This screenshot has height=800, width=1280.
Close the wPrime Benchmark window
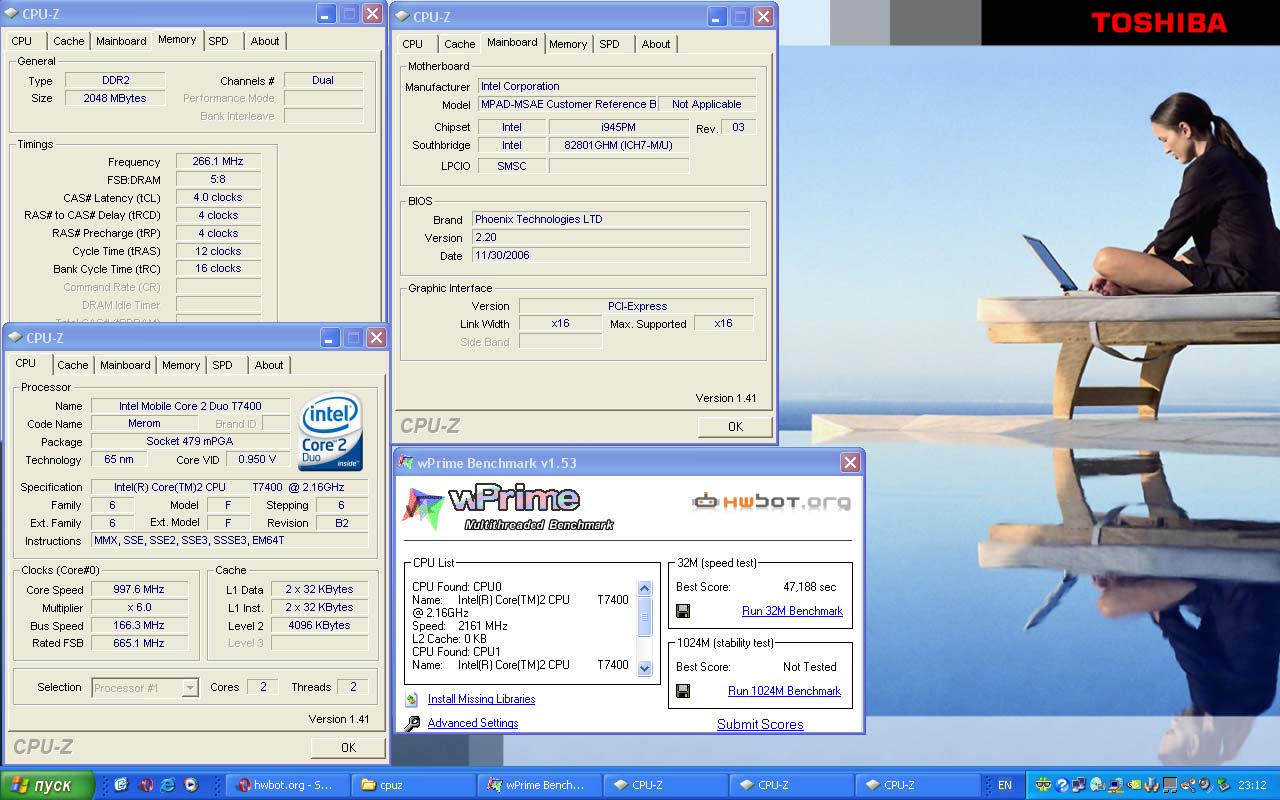[x=850, y=462]
